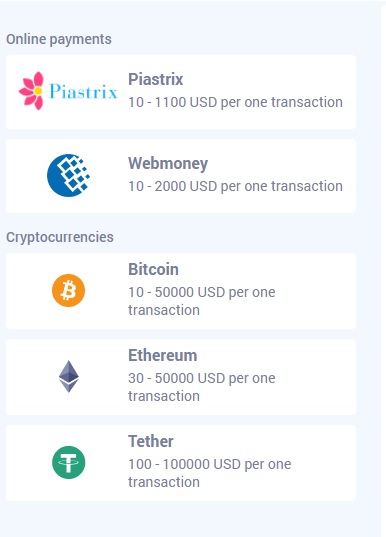Image resolution: width=386 pixels, height=537 pixels.
Task: Select the Ethereum diamond icon
Action: [69, 376]
